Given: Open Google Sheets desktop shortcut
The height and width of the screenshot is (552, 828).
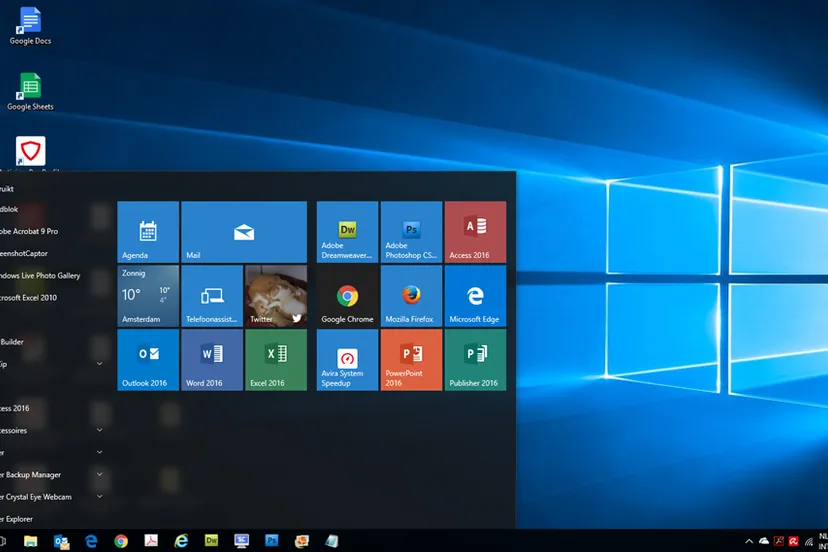Looking at the screenshot, I should tap(30, 91).
